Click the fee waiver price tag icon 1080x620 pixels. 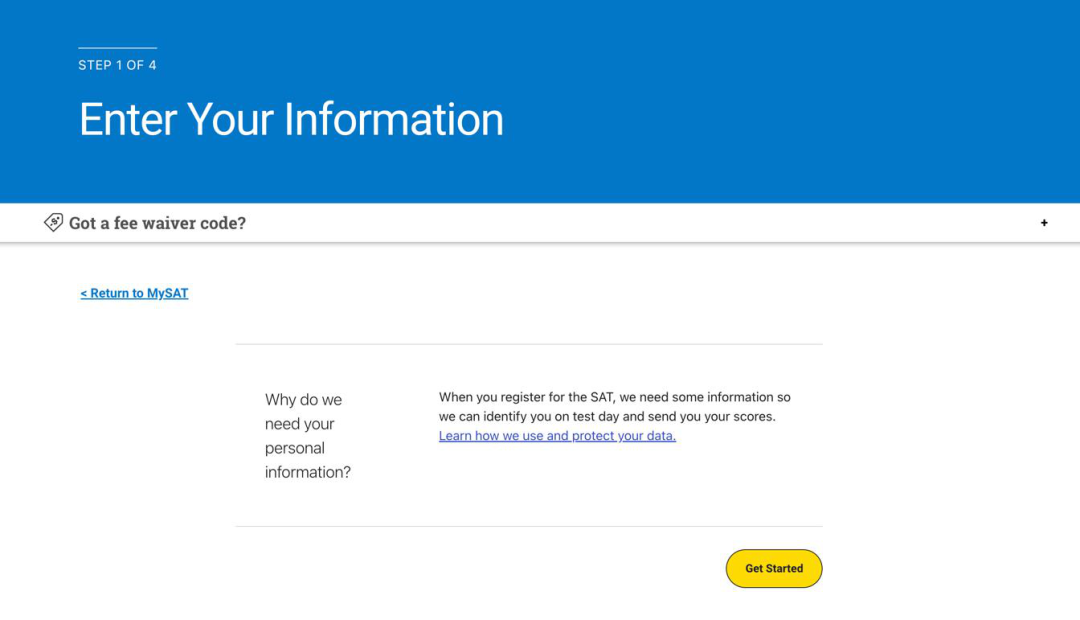53,222
